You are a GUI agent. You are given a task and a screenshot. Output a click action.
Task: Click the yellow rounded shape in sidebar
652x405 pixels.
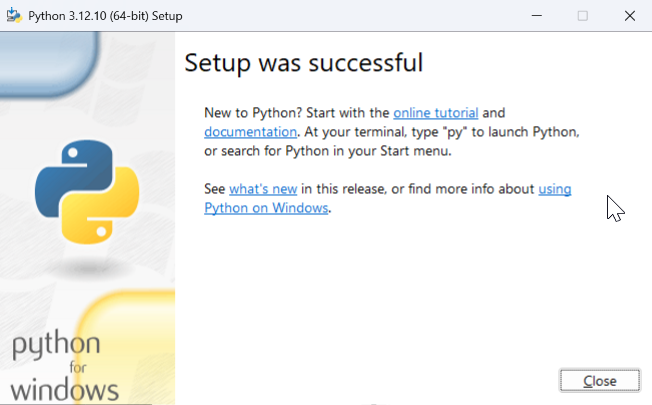(x=127, y=347)
